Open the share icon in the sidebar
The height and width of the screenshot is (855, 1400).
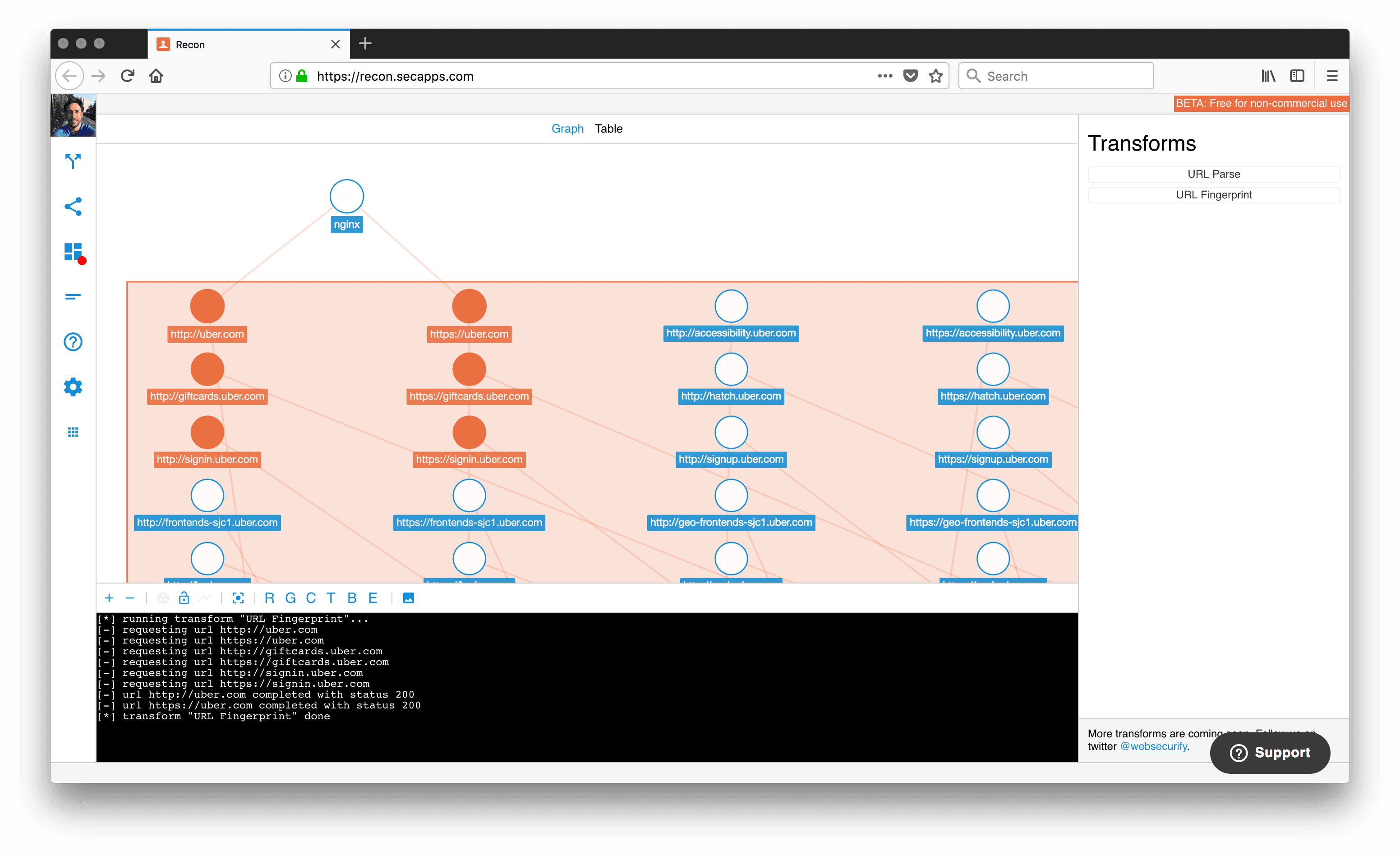[73, 206]
